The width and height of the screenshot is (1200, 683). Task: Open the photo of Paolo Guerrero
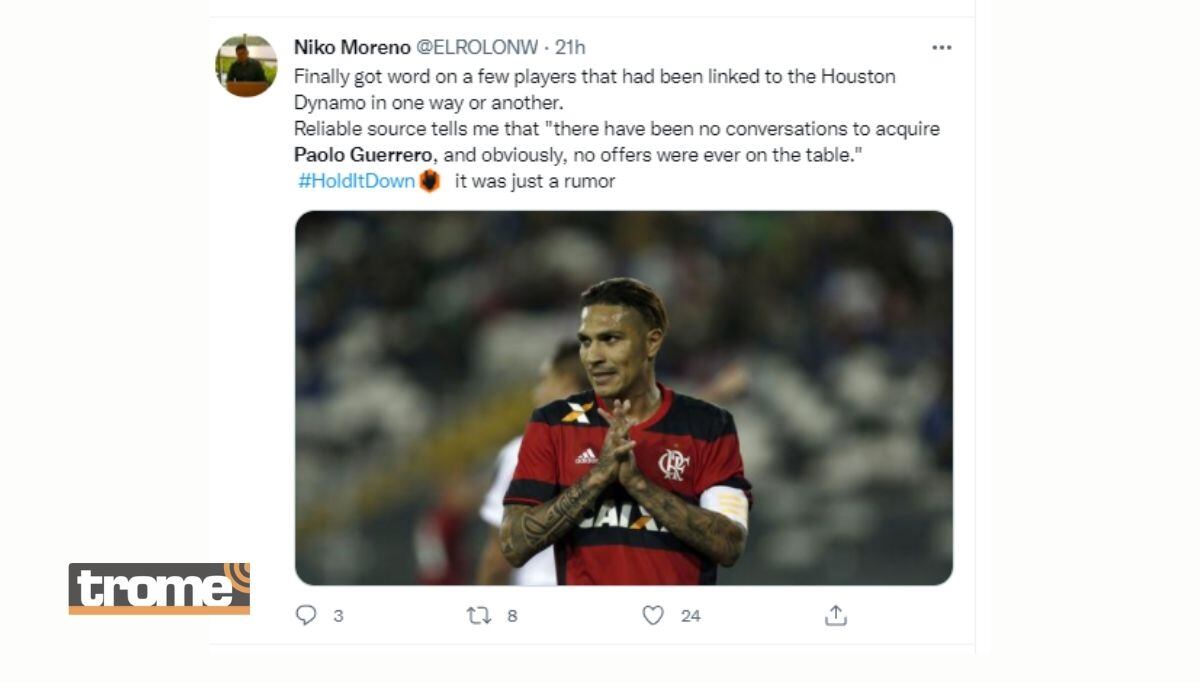coord(620,400)
